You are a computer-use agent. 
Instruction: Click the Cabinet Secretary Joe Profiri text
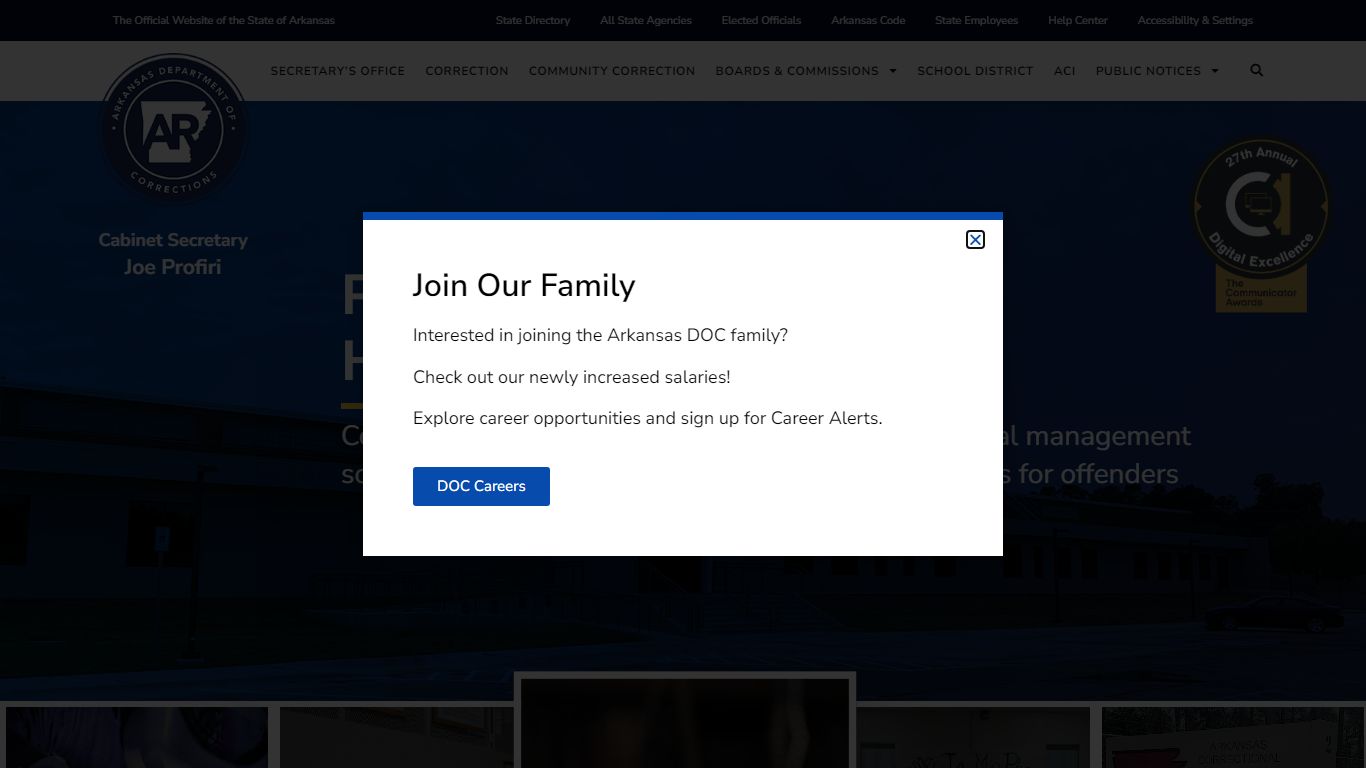click(173, 253)
